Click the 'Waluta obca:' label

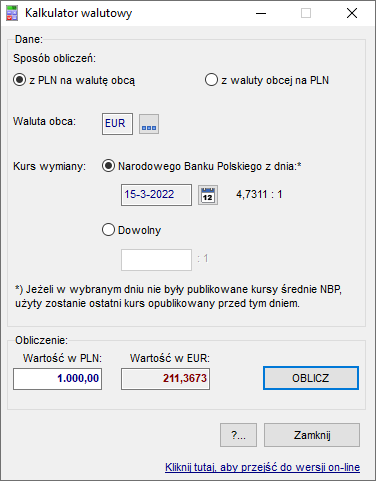[x=44, y=121]
